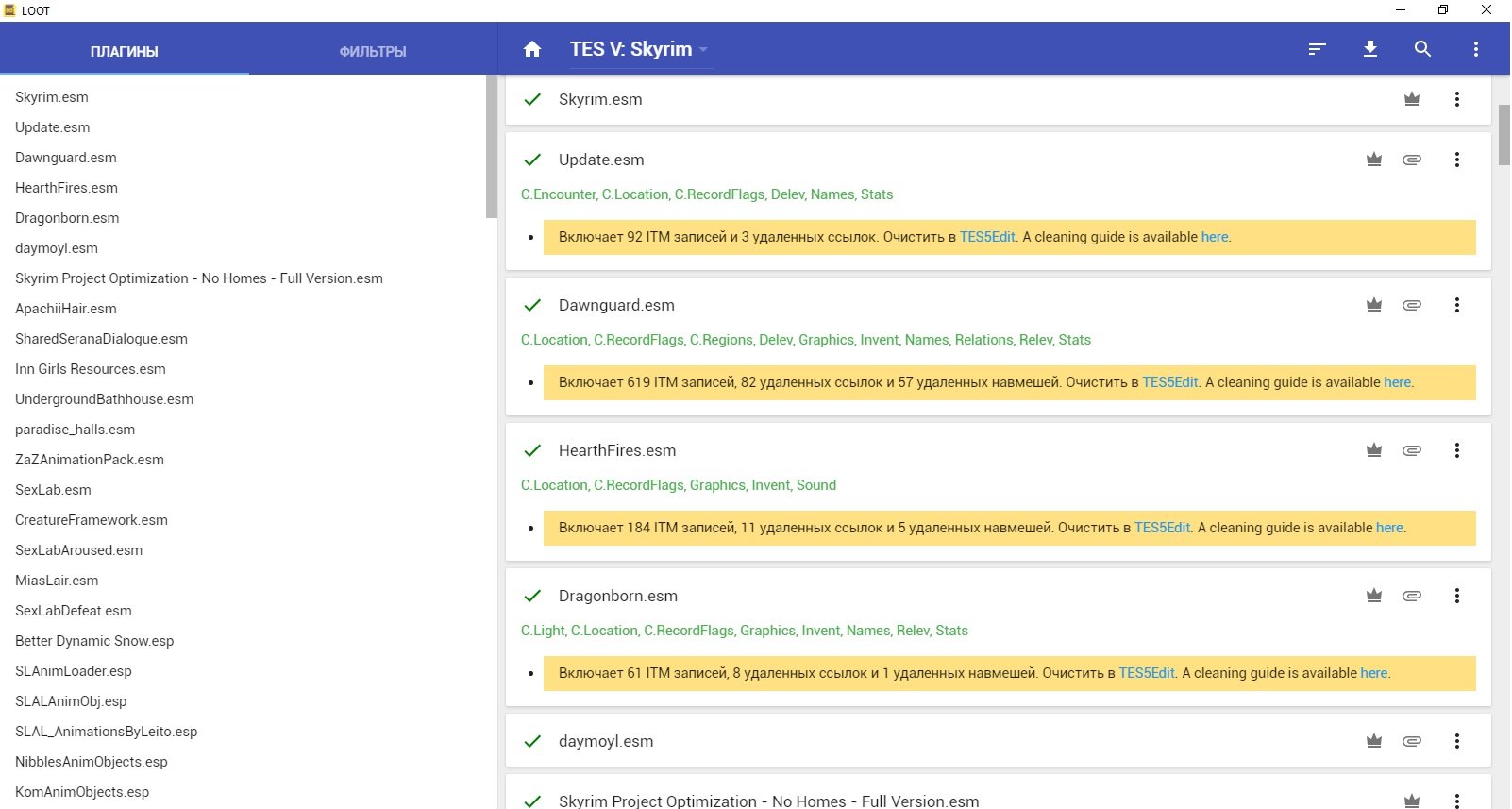1512x809 pixels.
Task: Click crown icon on Dawnguard.esm card
Action: (1374, 305)
